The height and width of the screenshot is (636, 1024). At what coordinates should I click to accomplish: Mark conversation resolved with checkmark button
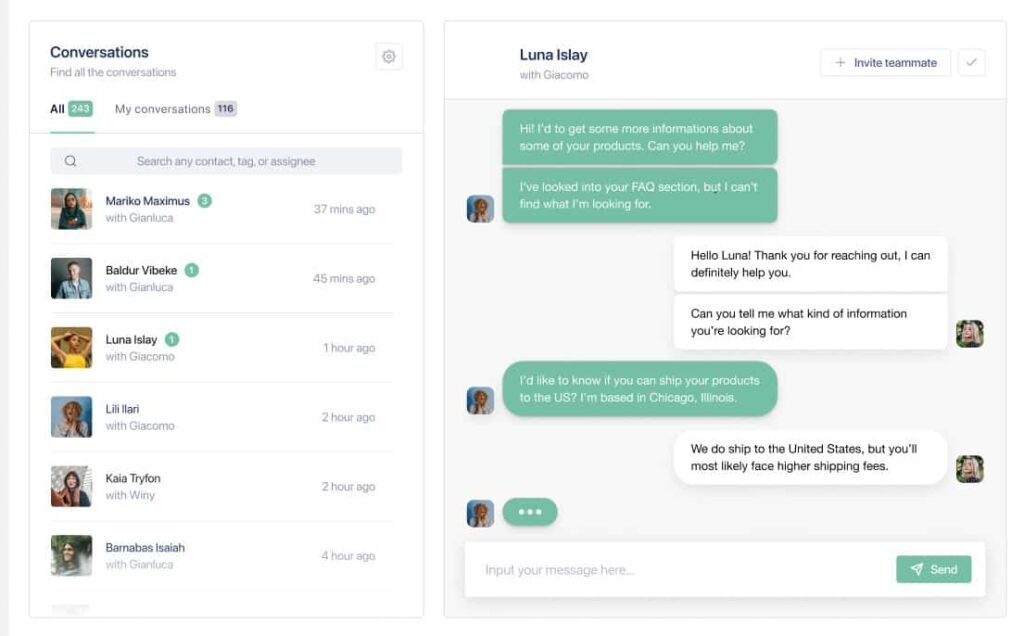pos(971,62)
